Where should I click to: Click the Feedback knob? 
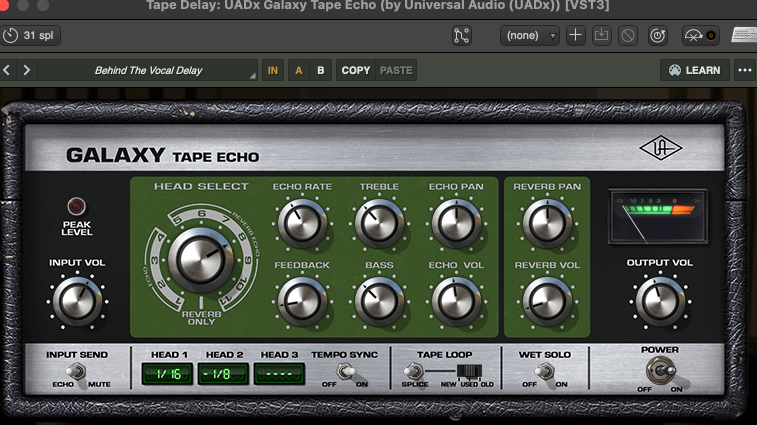click(302, 302)
